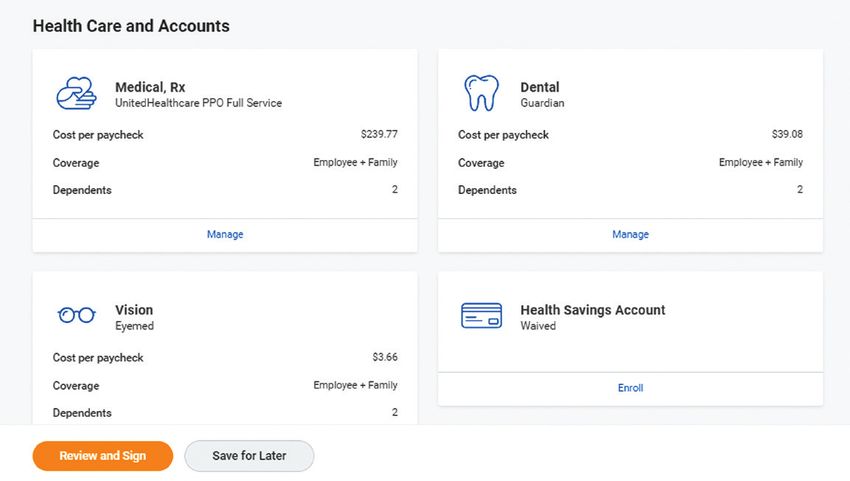The image size is (850, 481).
Task: Click the Review and Sign button
Action: click(103, 456)
